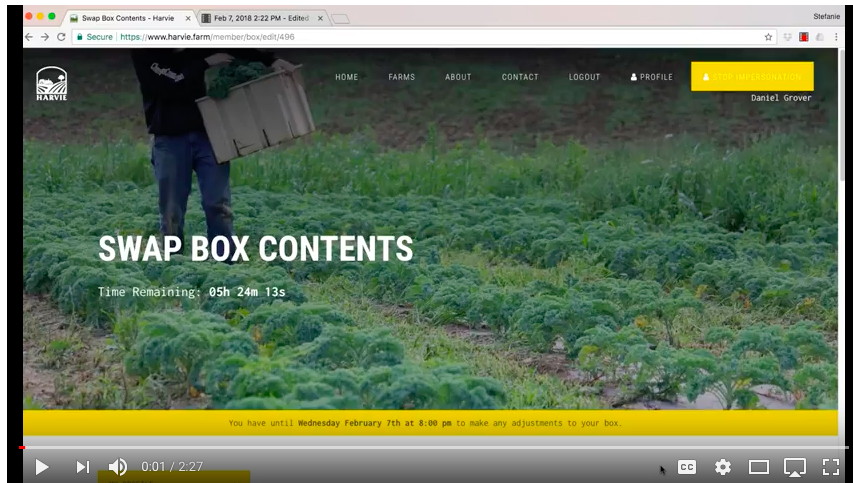Image resolution: width=853 pixels, height=483 pixels.
Task: Open Chrome three-dot menu
Action: point(836,37)
